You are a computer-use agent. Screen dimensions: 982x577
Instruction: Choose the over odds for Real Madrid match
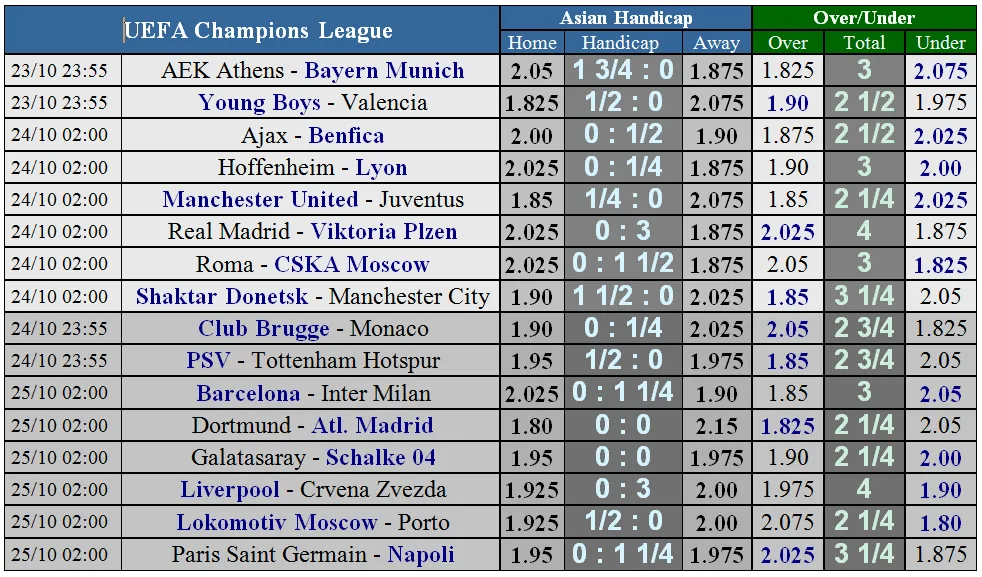[787, 232]
